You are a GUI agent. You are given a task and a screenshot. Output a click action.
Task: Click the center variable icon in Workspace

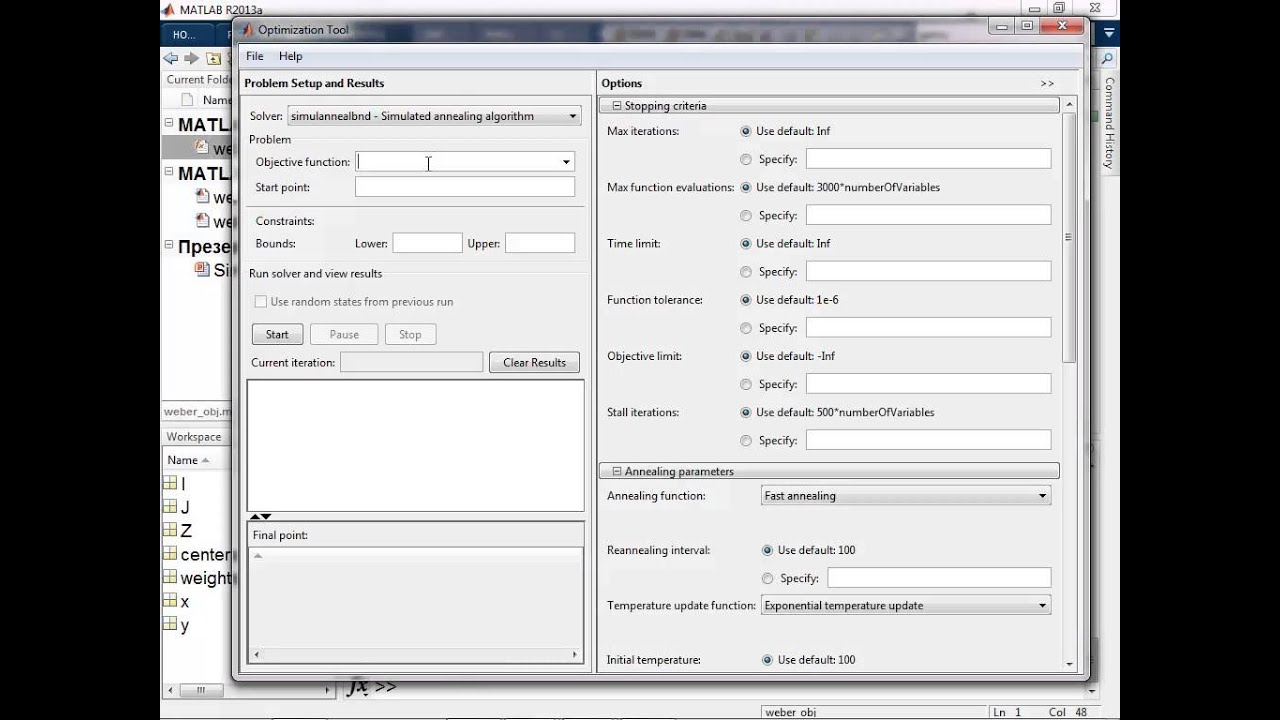(x=170, y=554)
